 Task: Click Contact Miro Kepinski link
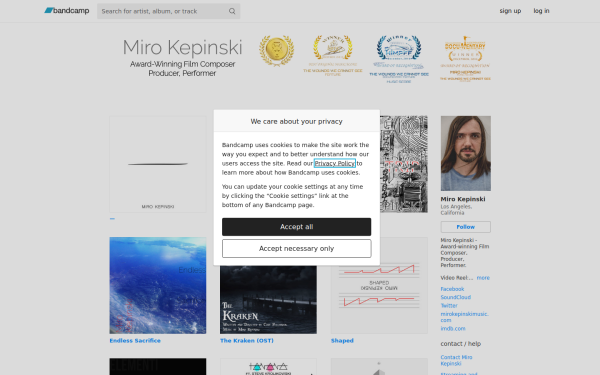(x=456, y=360)
